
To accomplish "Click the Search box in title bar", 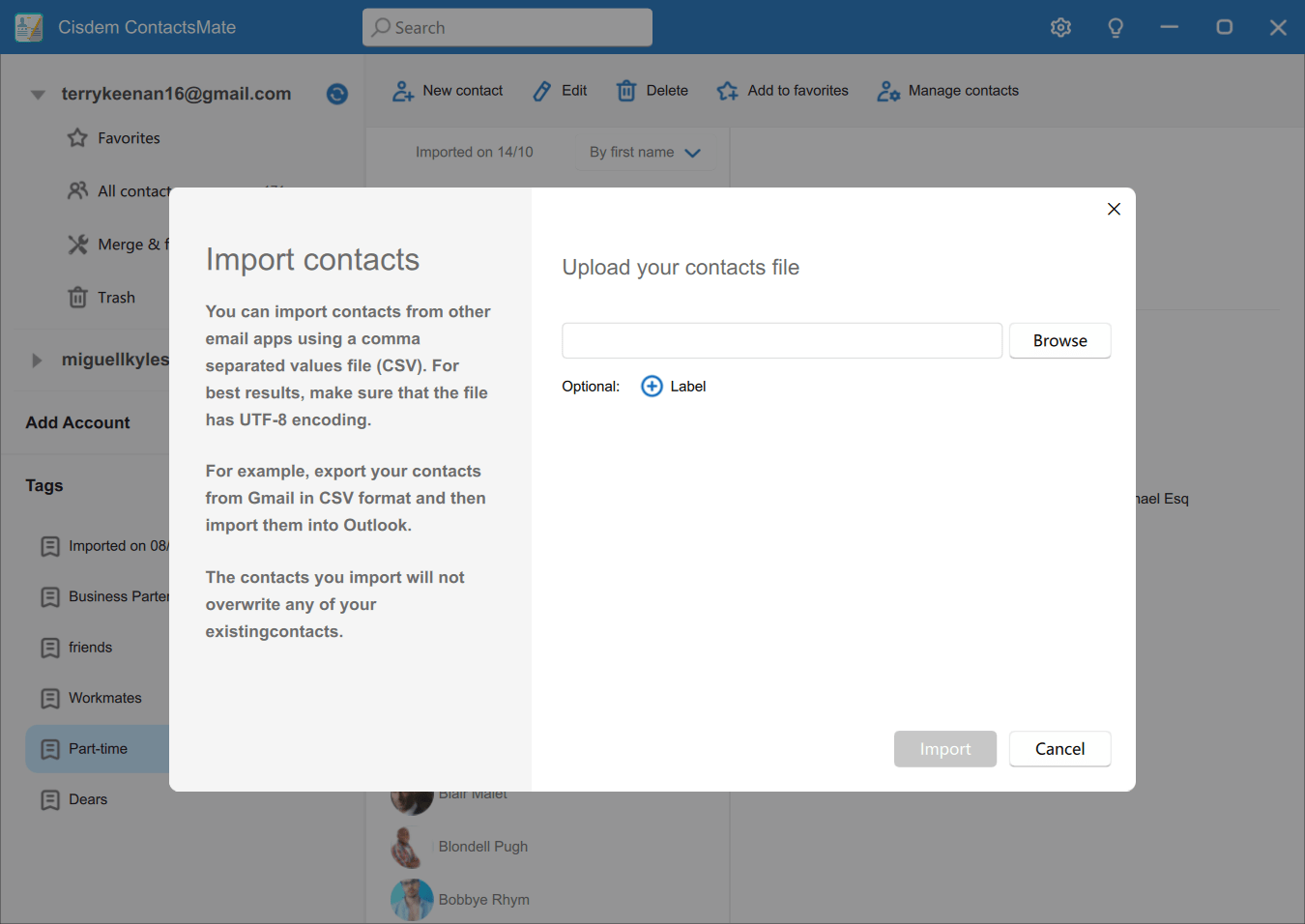I will tap(507, 28).
